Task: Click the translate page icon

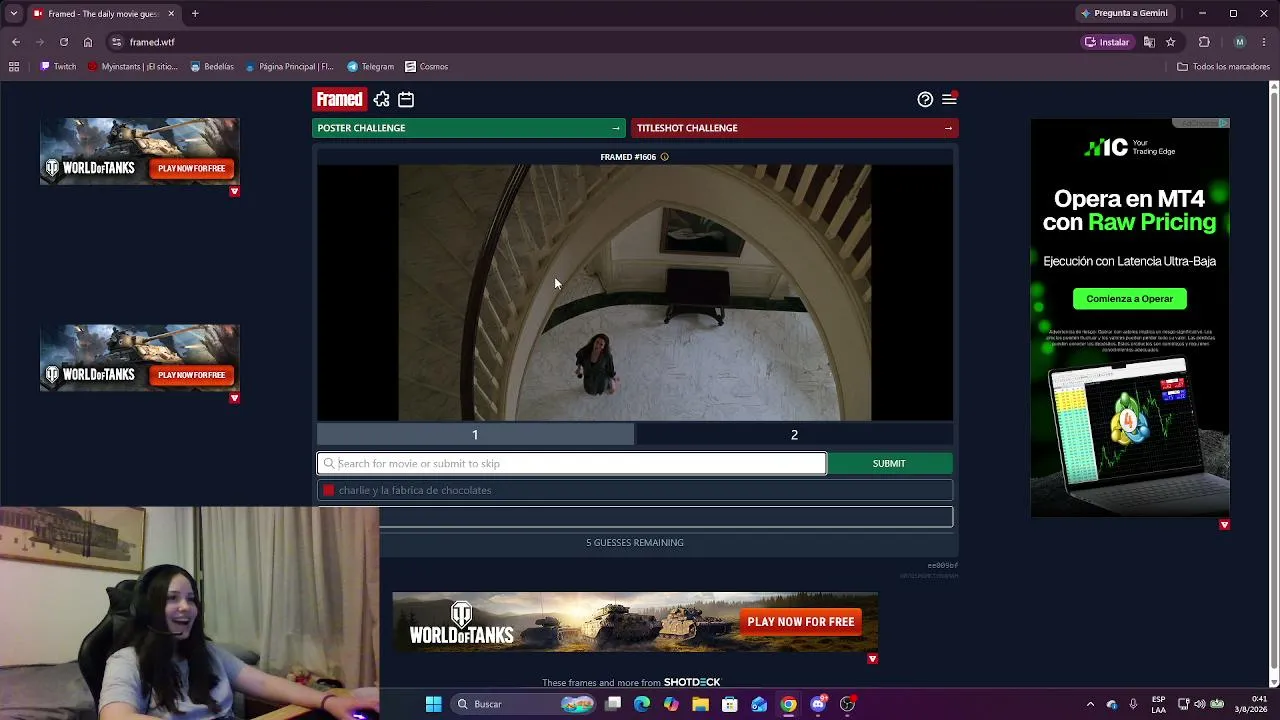Action: pyautogui.click(x=1149, y=42)
